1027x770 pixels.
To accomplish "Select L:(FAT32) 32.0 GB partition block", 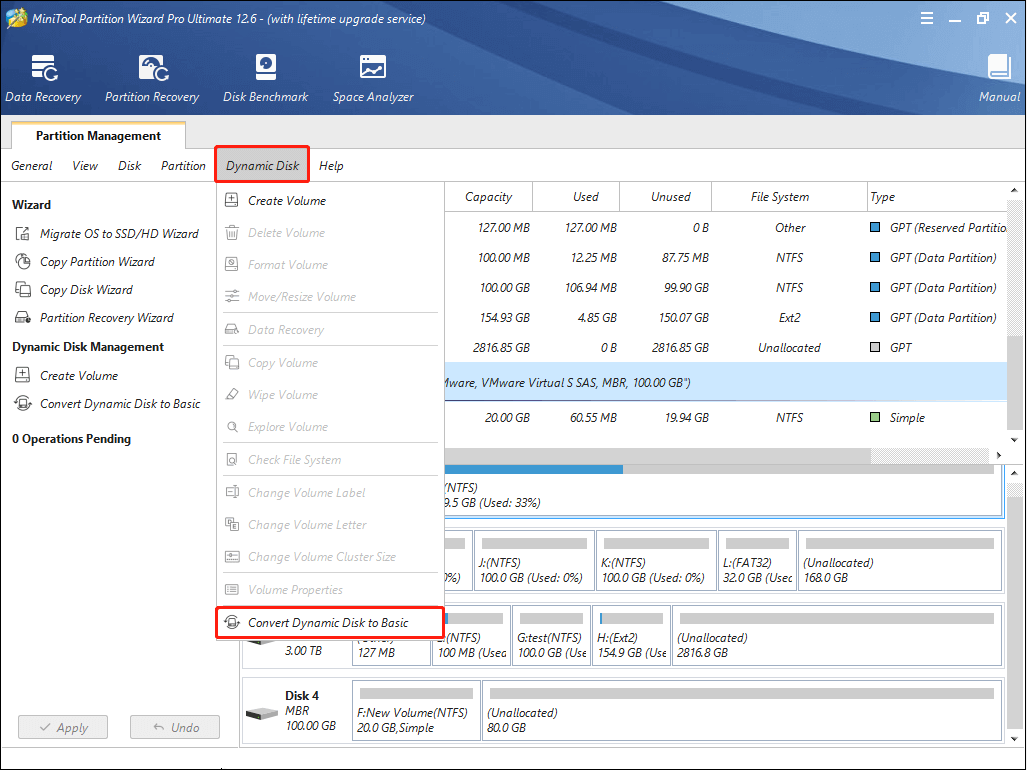I will (x=757, y=560).
